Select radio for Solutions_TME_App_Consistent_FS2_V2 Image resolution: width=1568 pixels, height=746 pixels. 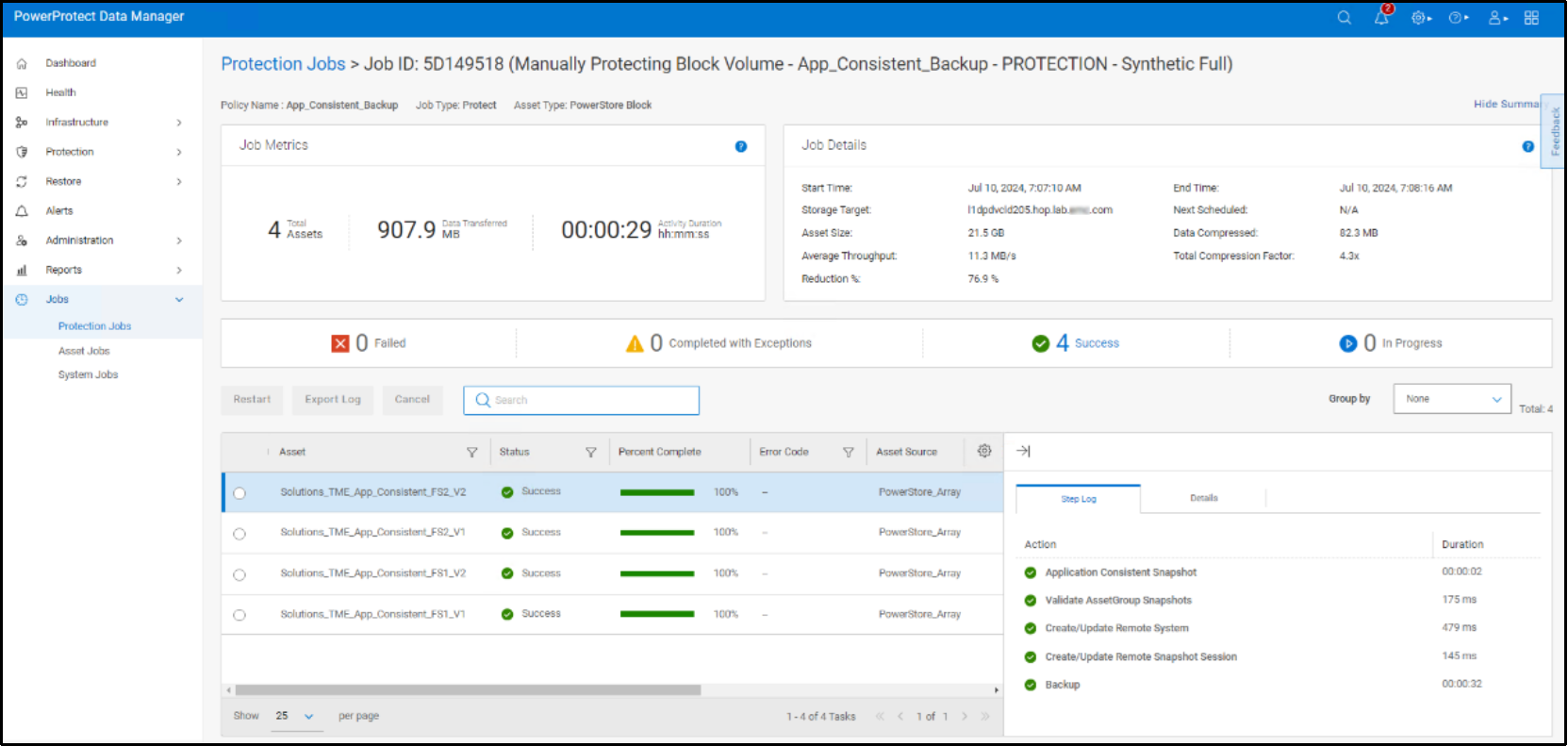[239, 493]
